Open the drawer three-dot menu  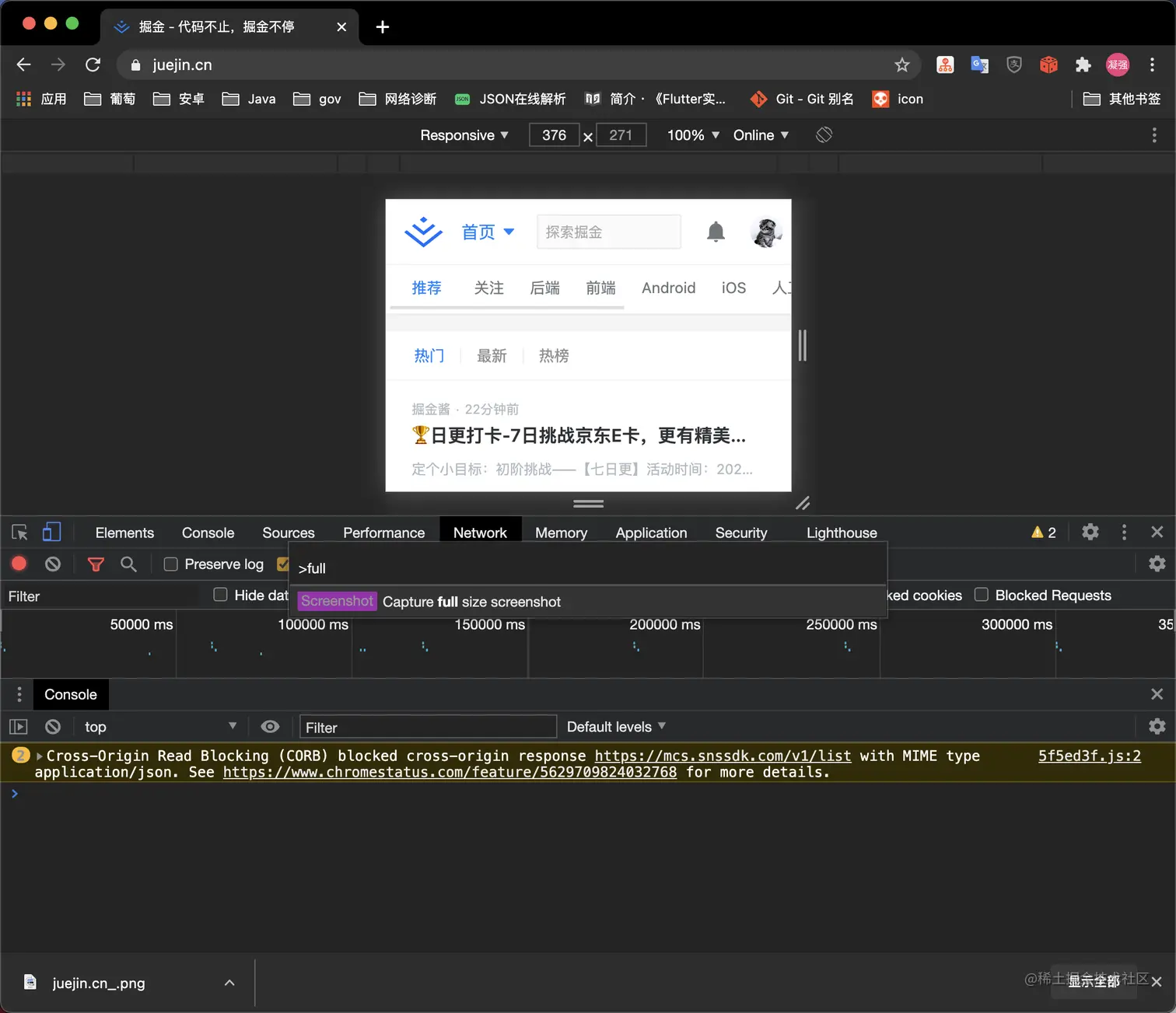click(x=19, y=694)
